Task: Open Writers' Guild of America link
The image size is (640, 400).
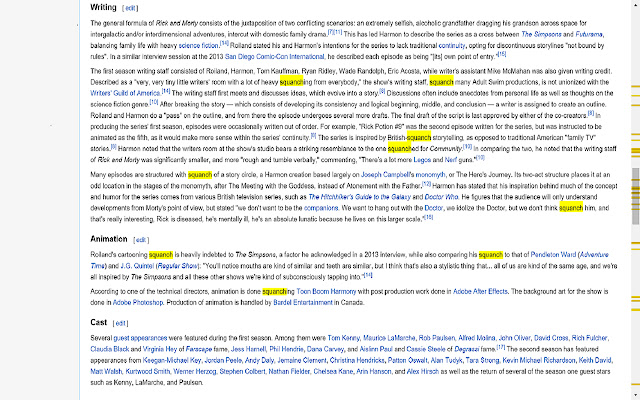Action: (125, 93)
